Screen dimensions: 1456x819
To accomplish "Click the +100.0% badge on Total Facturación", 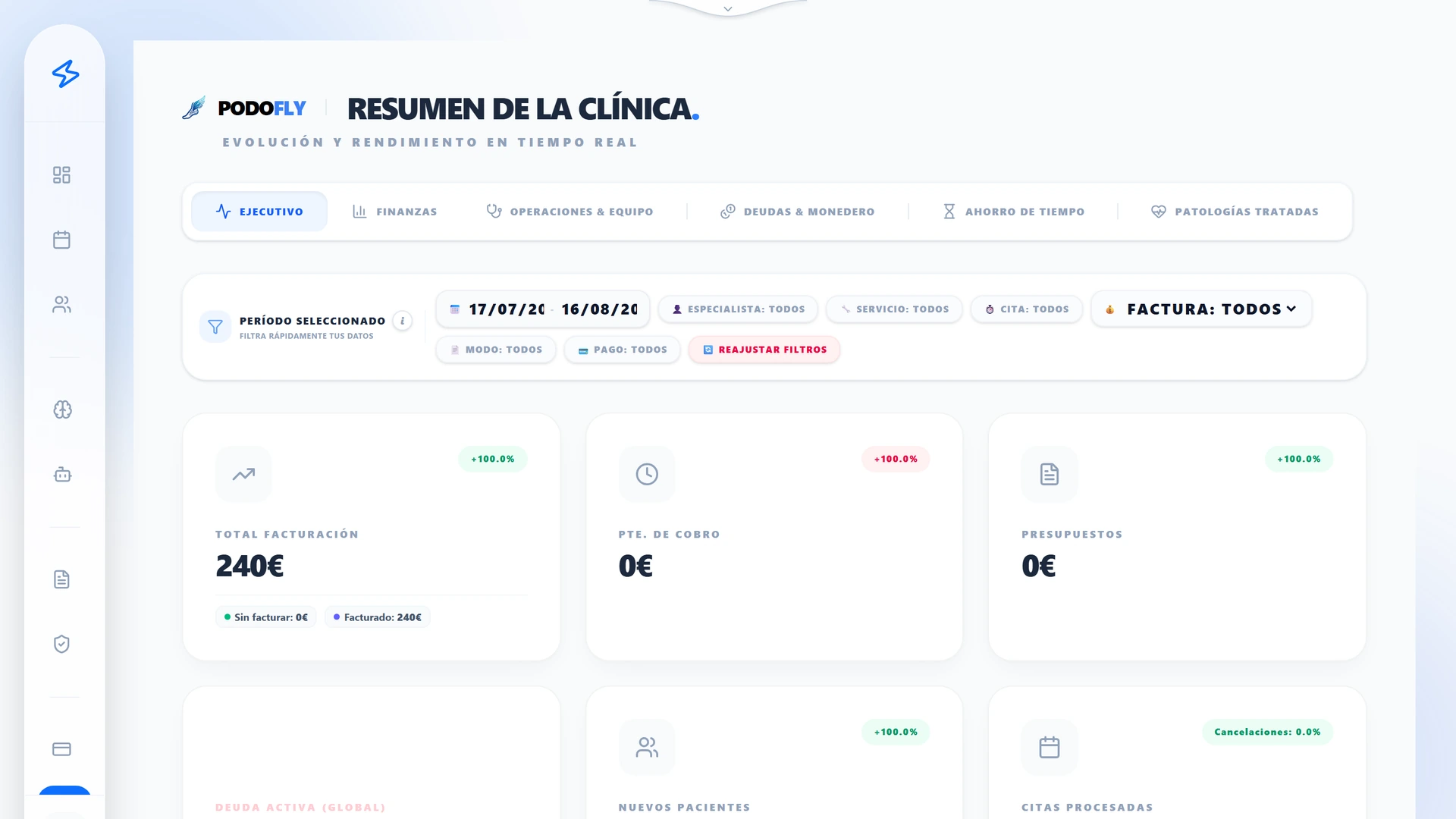I will coord(493,459).
